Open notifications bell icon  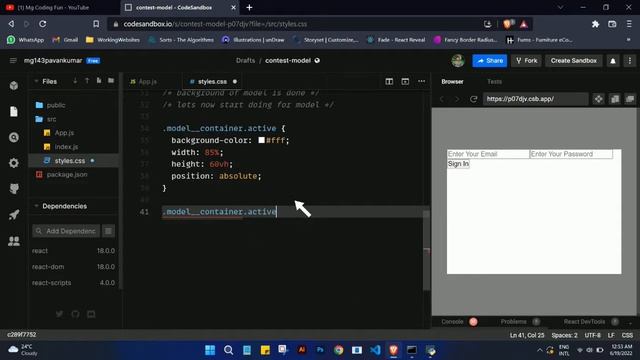613,61
